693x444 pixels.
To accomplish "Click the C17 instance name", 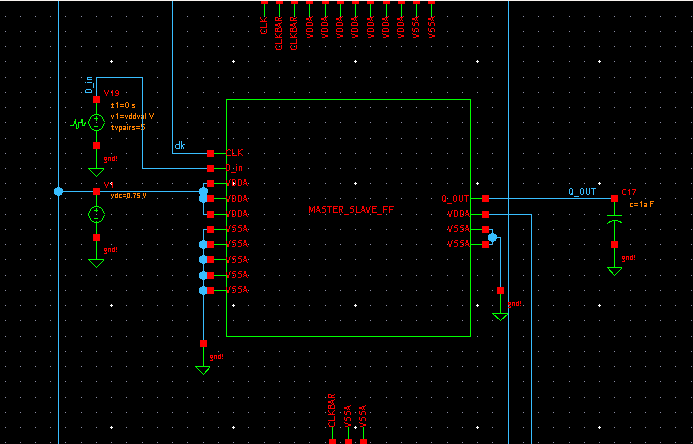I will 628,192.
